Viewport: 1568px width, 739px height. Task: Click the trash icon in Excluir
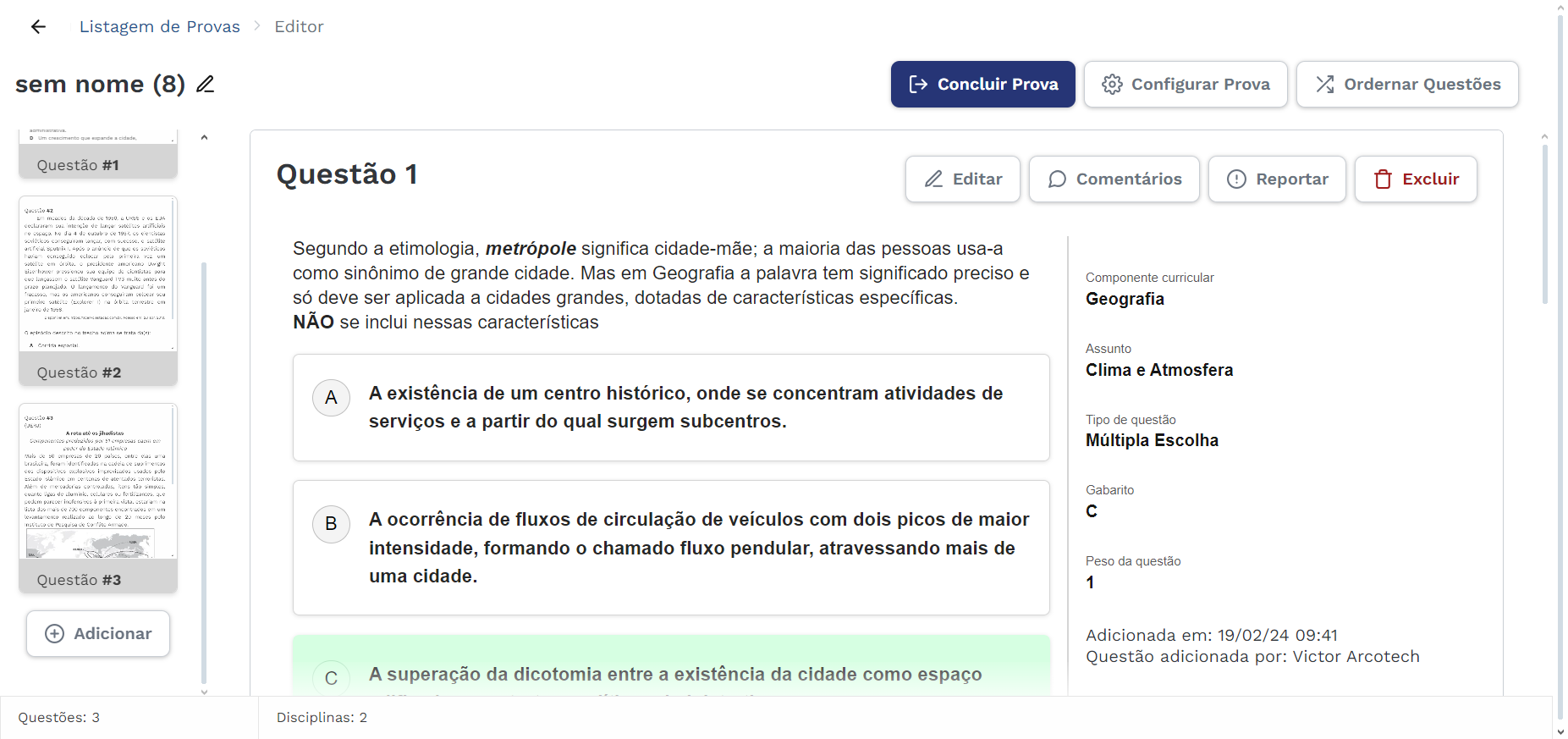[x=1383, y=179]
